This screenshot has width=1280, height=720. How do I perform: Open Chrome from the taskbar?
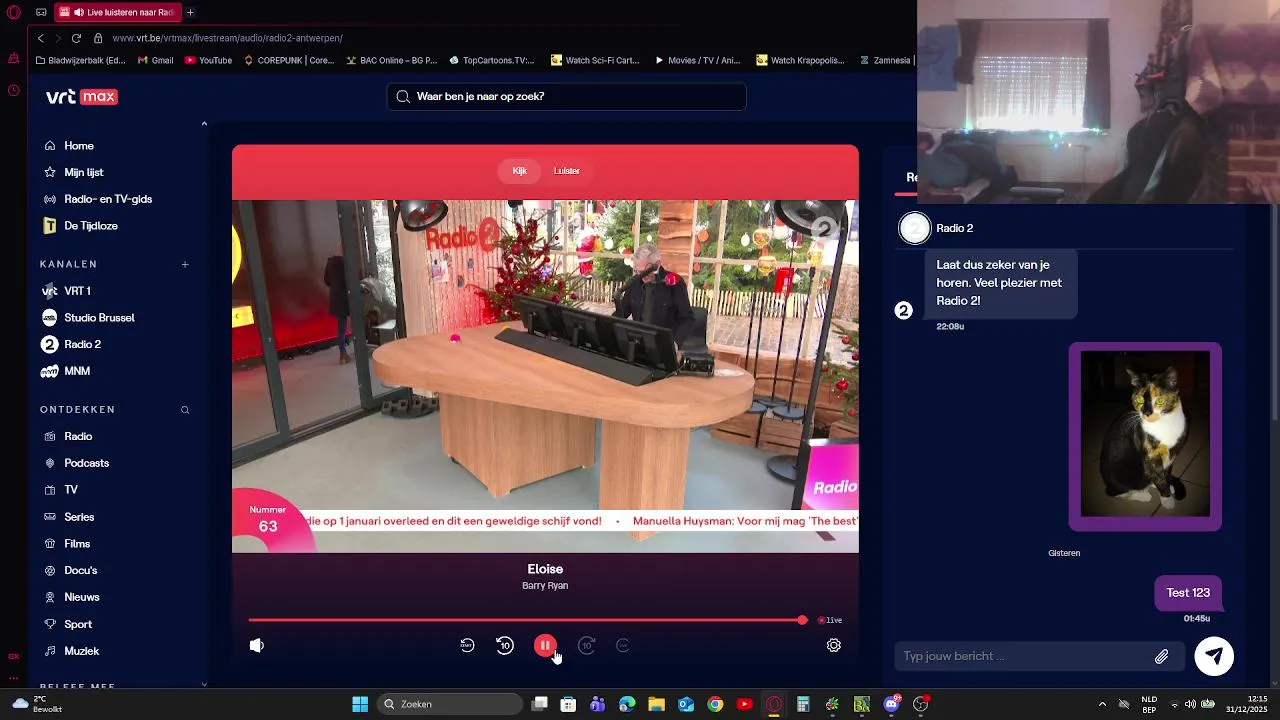point(715,704)
